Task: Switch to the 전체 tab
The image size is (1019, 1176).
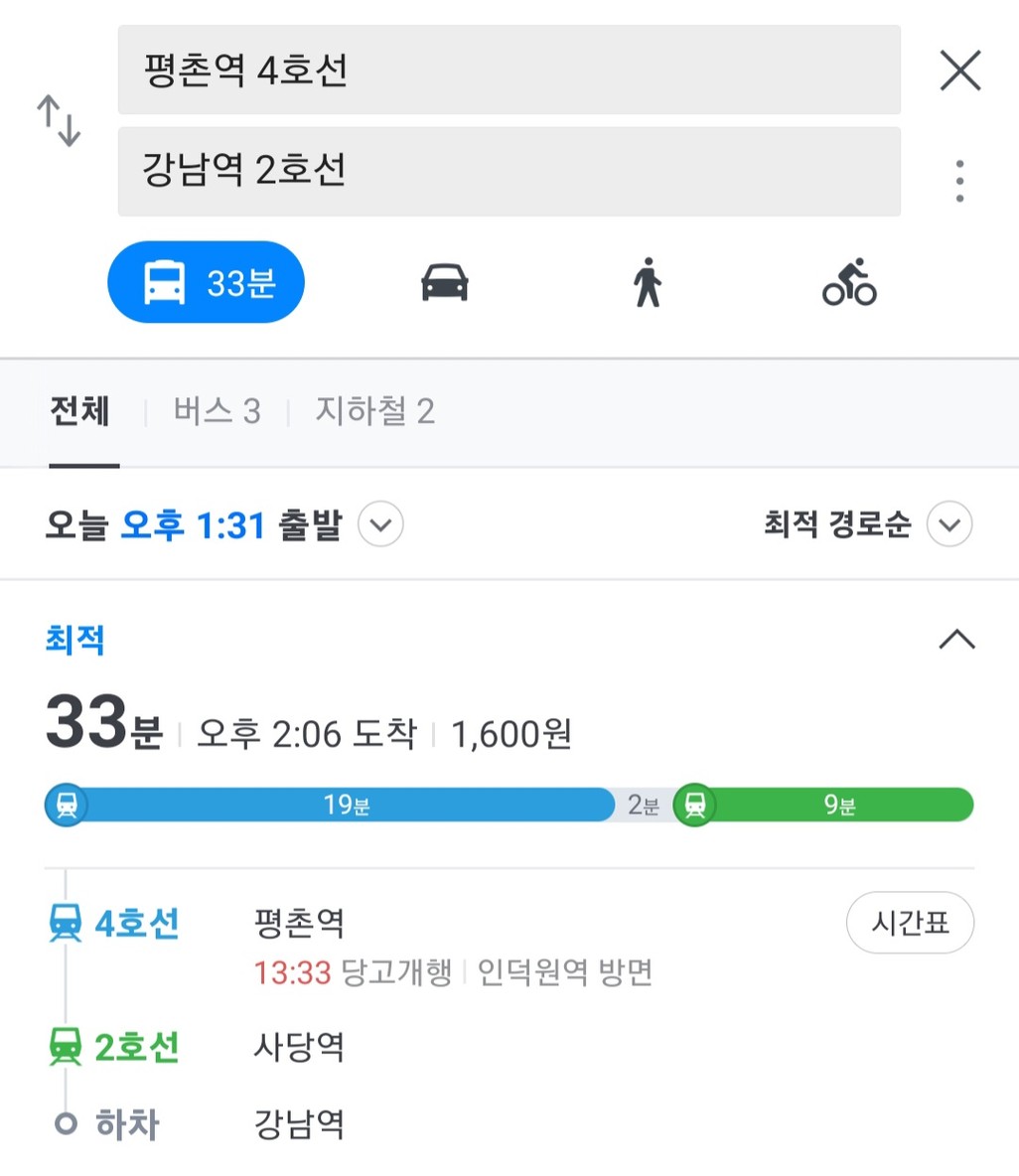Action: pos(80,411)
